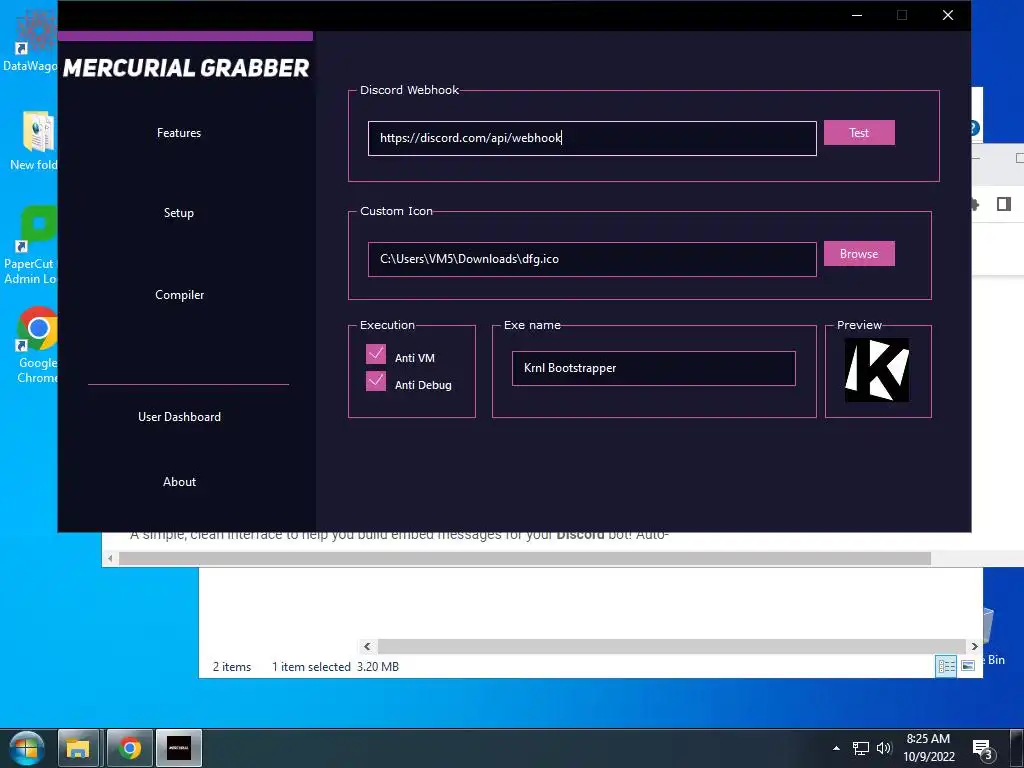Uncheck the Anti VM checkbox

[x=376, y=355]
